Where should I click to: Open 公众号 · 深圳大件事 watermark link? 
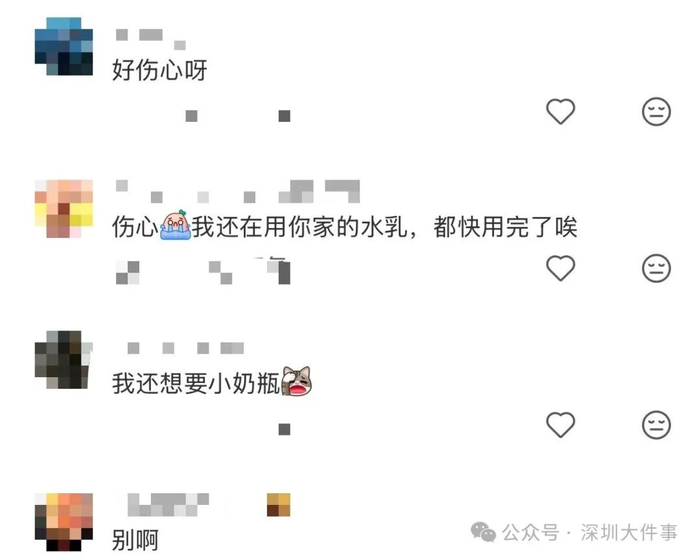[590, 533]
